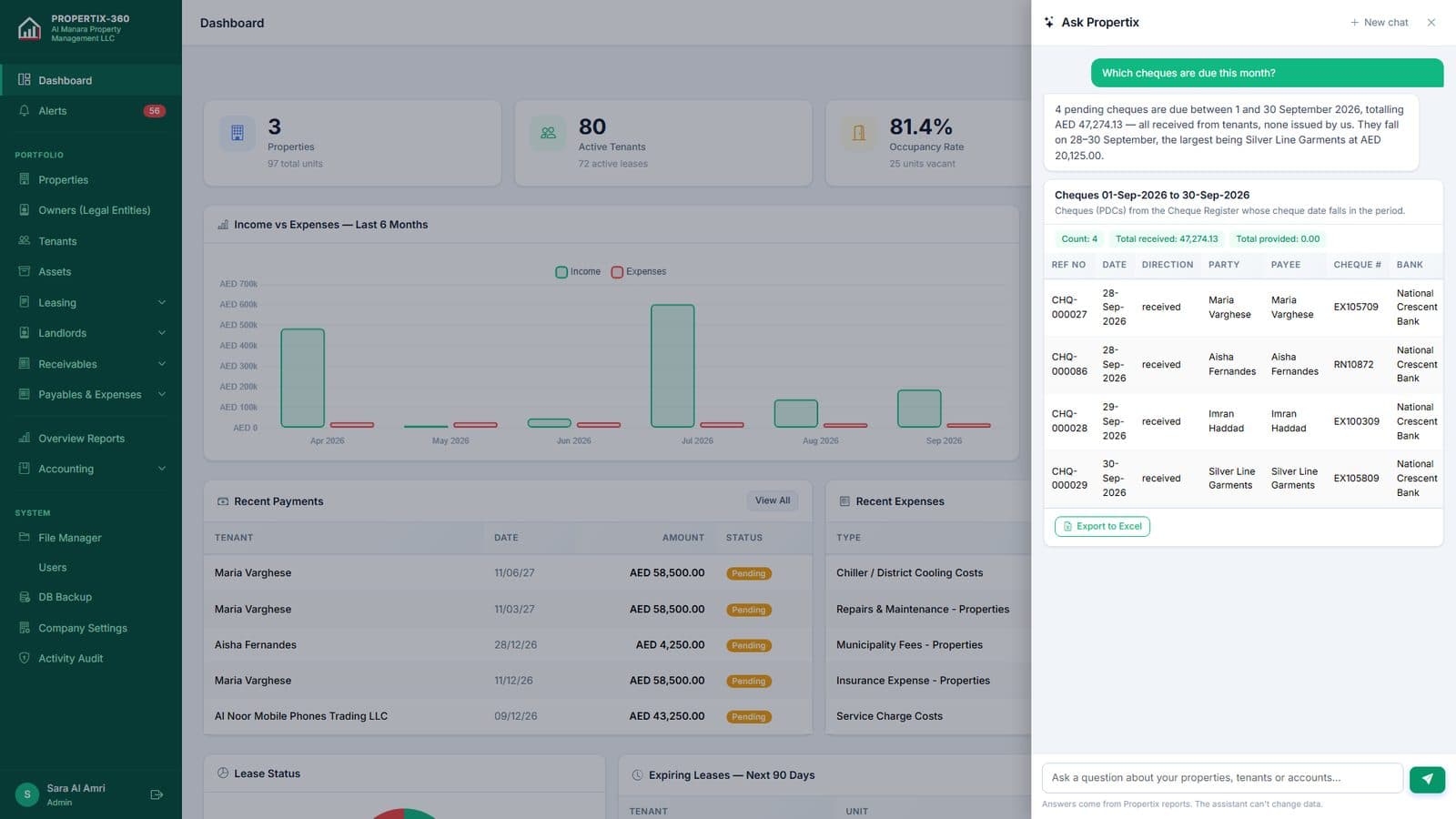
Task: Expand the Landlords menu chevron
Action: click(x=162, y=333)
